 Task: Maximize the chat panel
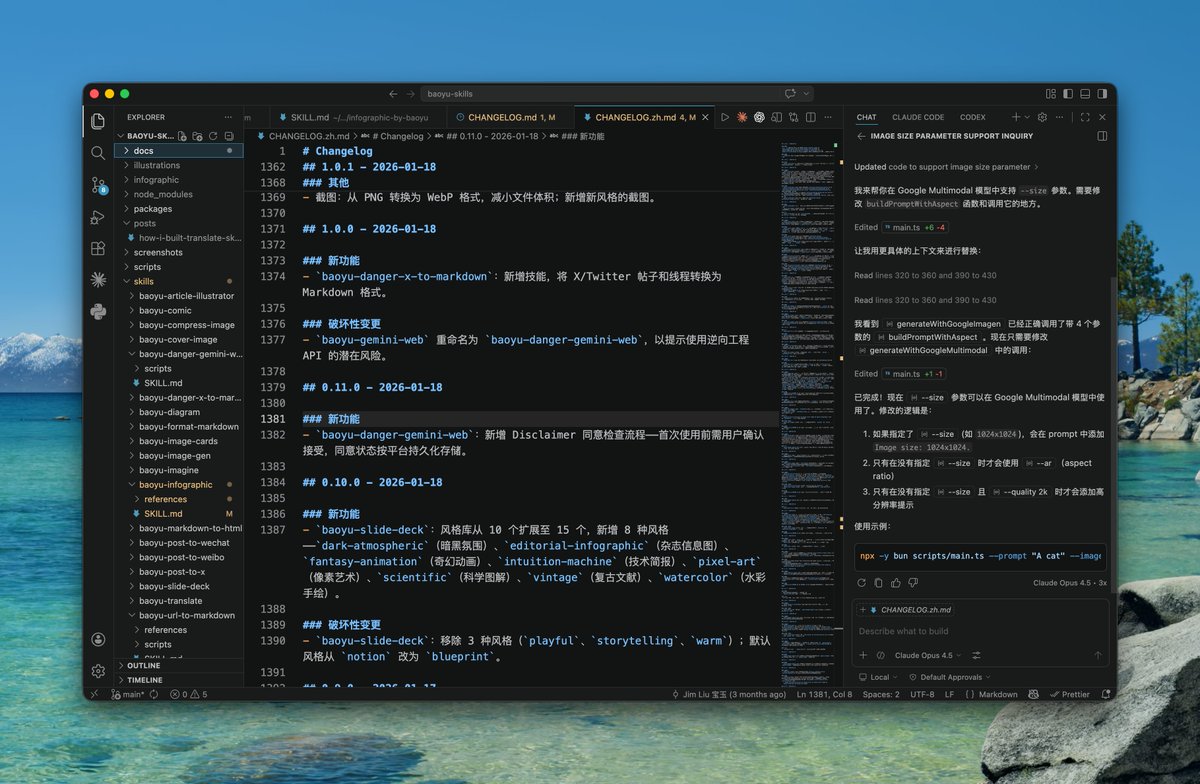click(1085, 117)
